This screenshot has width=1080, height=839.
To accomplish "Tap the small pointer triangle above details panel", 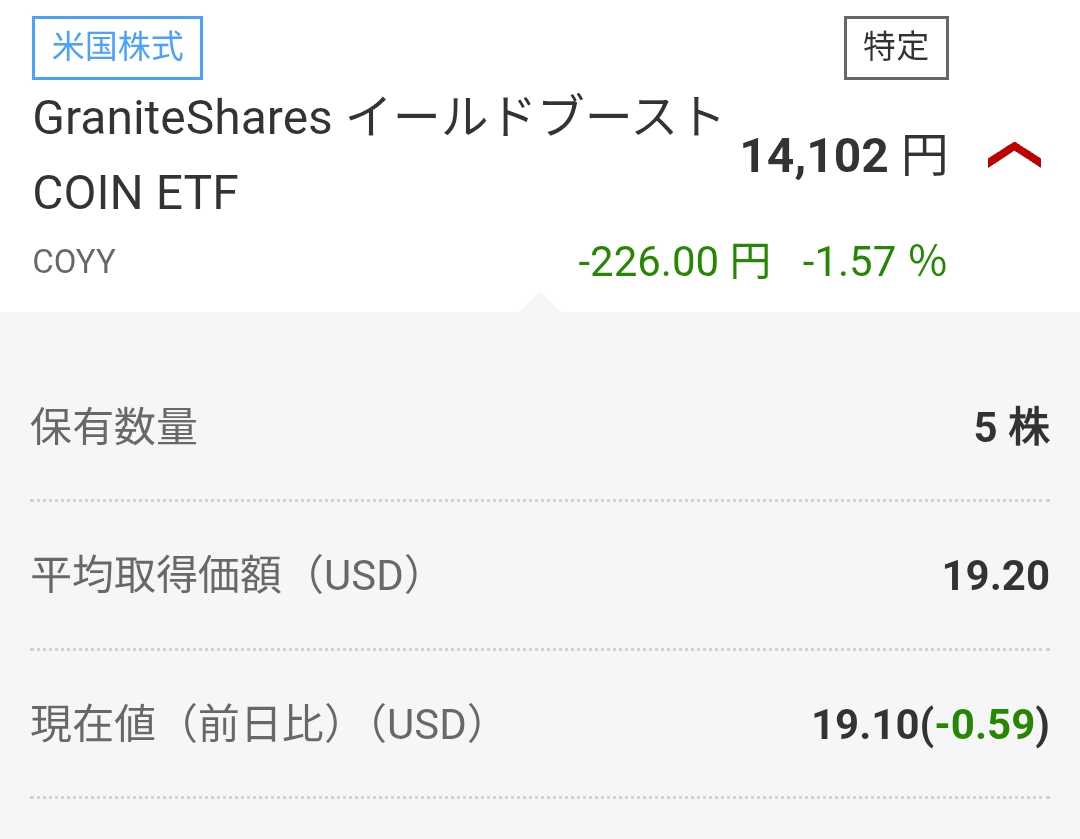I will tap(539, 302).
